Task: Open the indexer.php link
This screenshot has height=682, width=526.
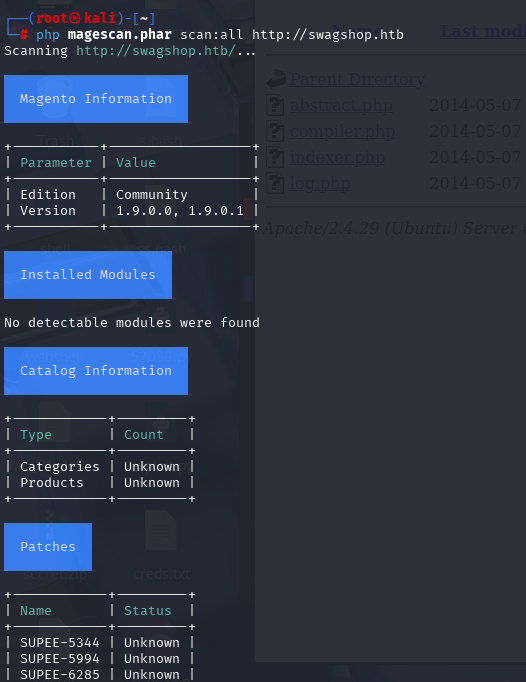Action: tap(337, 157)
